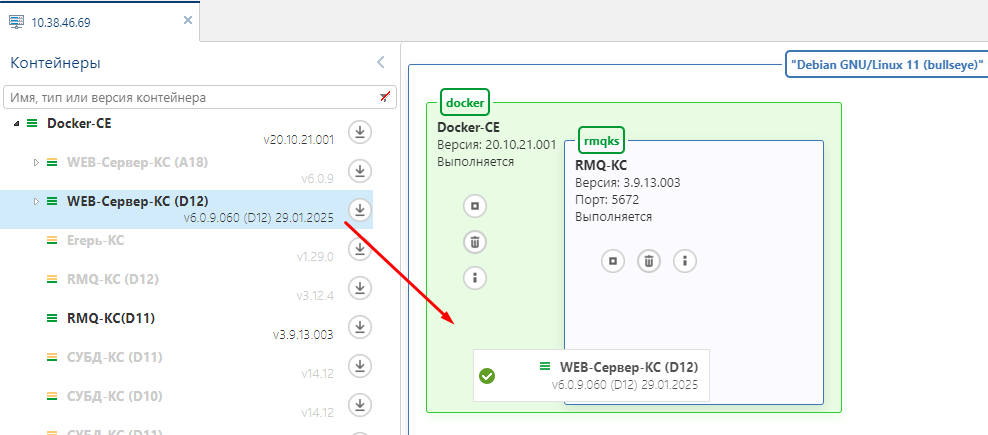Delete RMQ-КС container with trash icon
This screenshot has width=988, height=435.
[x=649, y=260]
